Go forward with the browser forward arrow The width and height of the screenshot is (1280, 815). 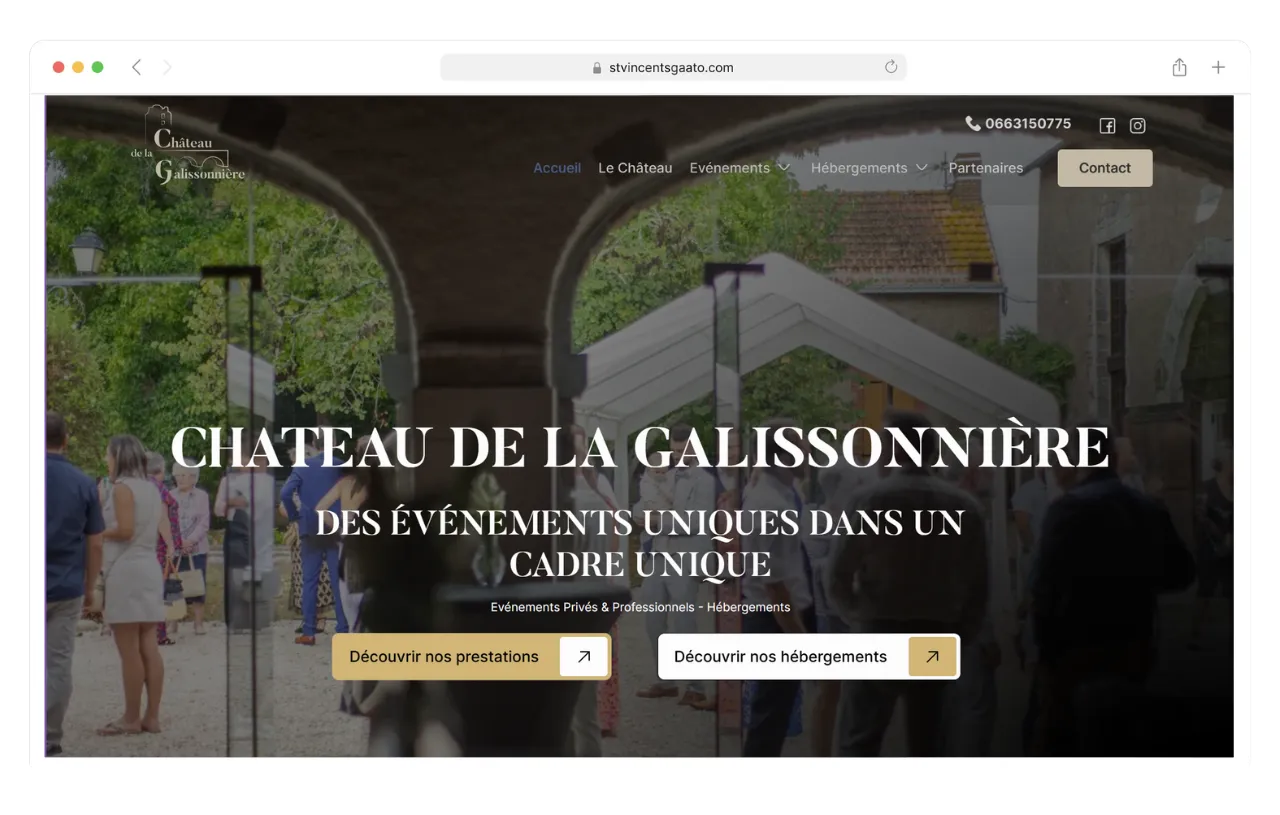(x=167, y=67)
